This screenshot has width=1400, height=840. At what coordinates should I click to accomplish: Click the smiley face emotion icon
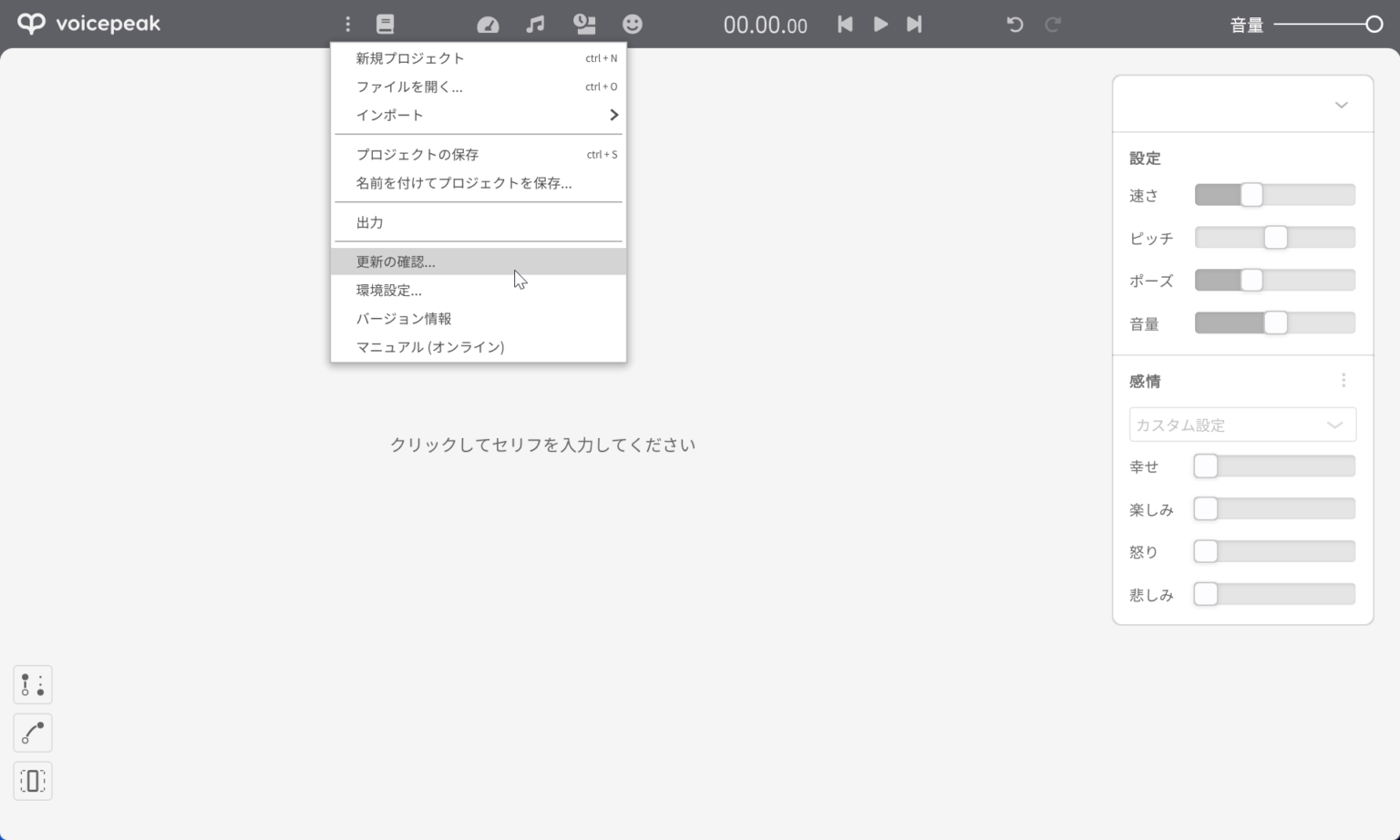[x=632, y=25]
